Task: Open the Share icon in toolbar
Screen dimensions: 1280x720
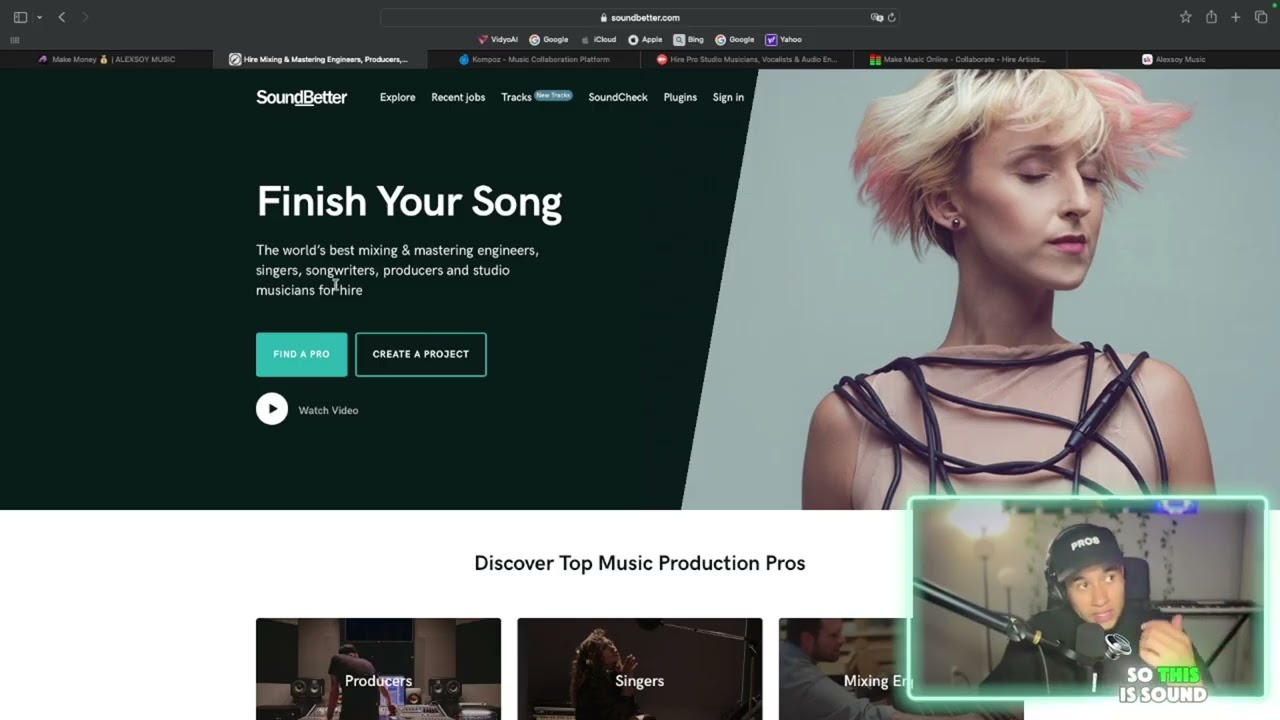Action: pos(1211,17)
